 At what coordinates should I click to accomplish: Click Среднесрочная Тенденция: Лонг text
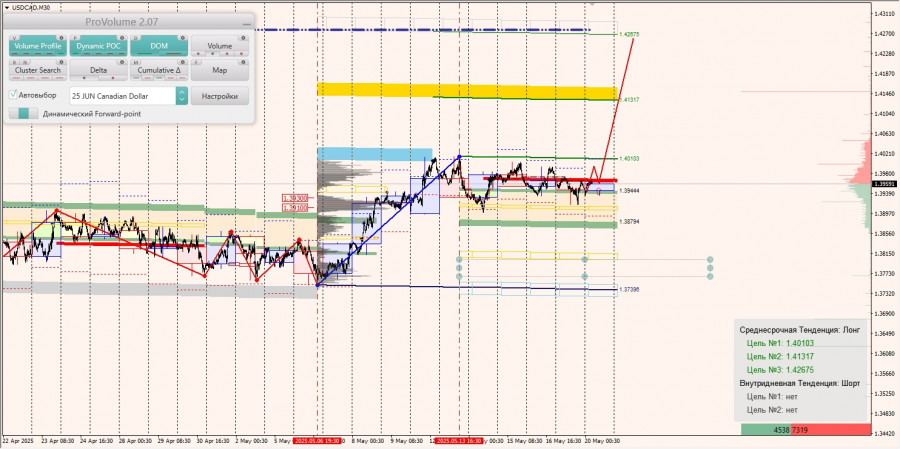[800, 330]
